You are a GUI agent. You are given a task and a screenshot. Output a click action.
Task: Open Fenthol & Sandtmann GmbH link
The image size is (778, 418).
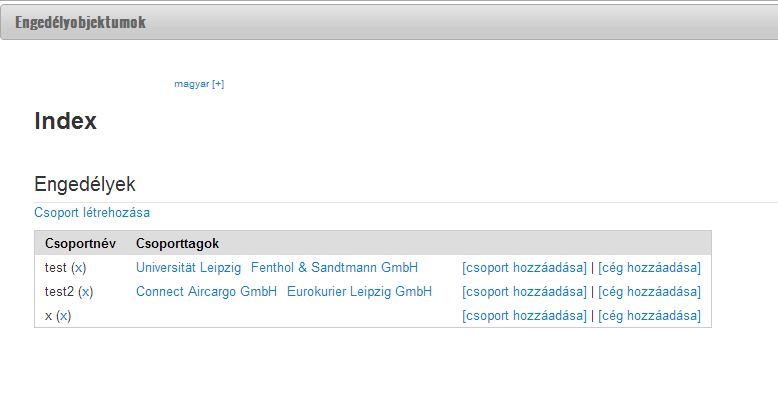tap(334, 268)
